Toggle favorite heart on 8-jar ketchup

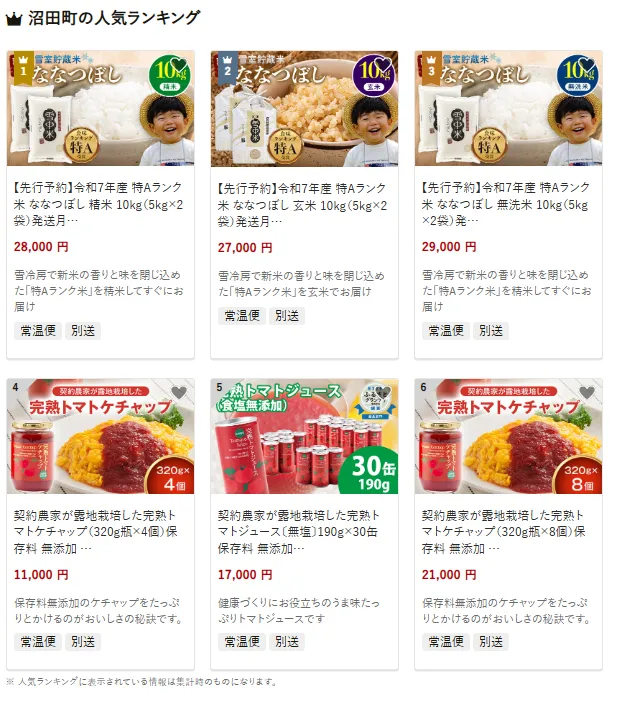[587, 392]
